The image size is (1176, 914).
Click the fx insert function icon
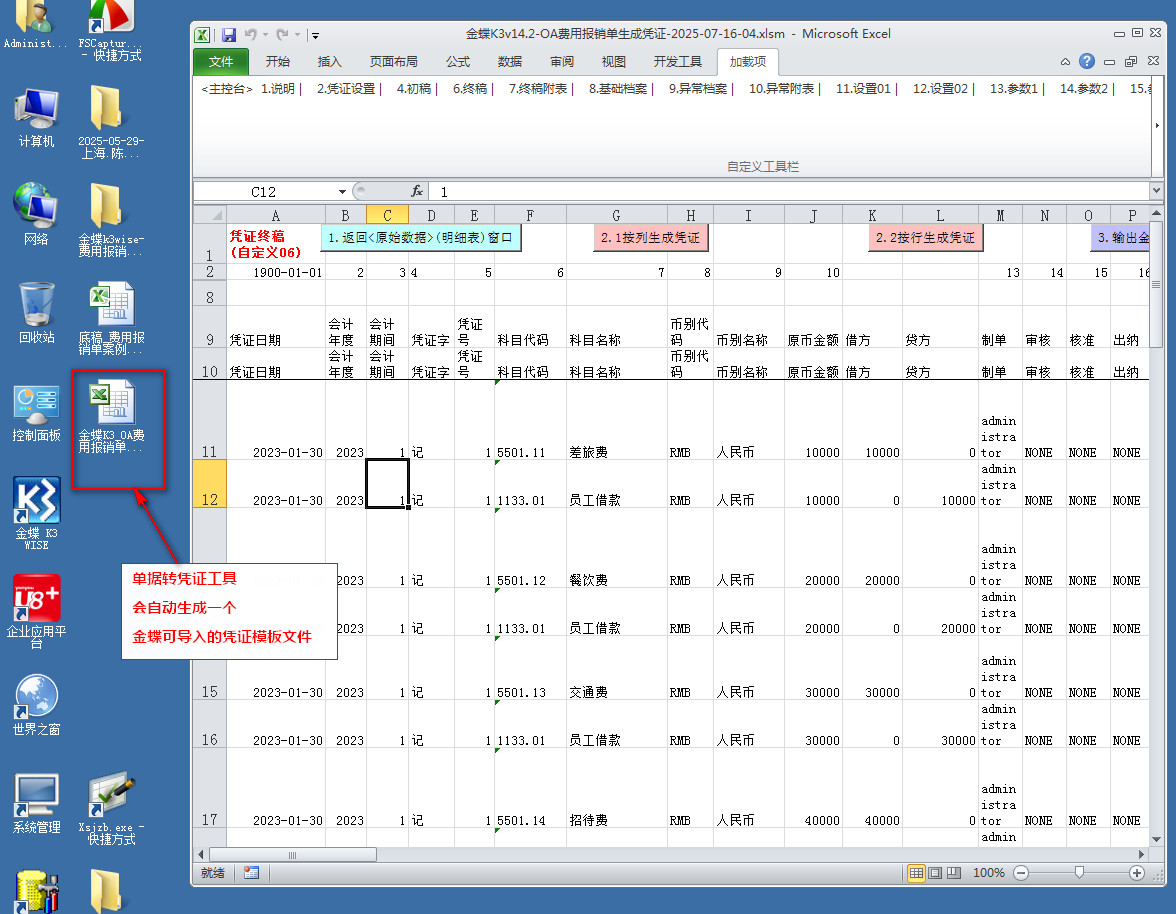point(417,191)
